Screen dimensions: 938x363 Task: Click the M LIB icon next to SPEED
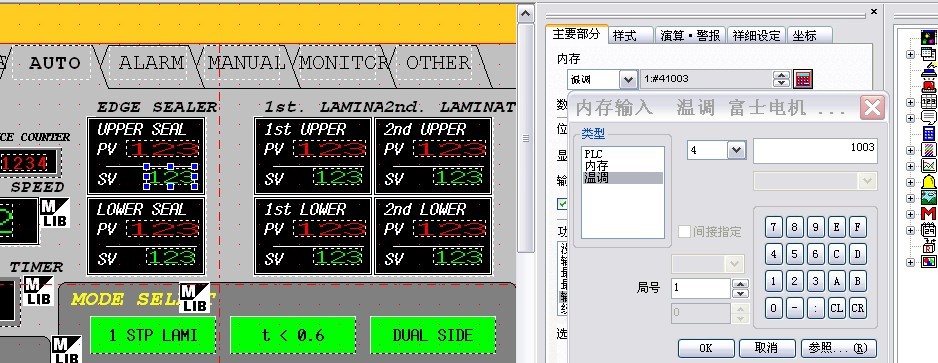click(54, 213)
